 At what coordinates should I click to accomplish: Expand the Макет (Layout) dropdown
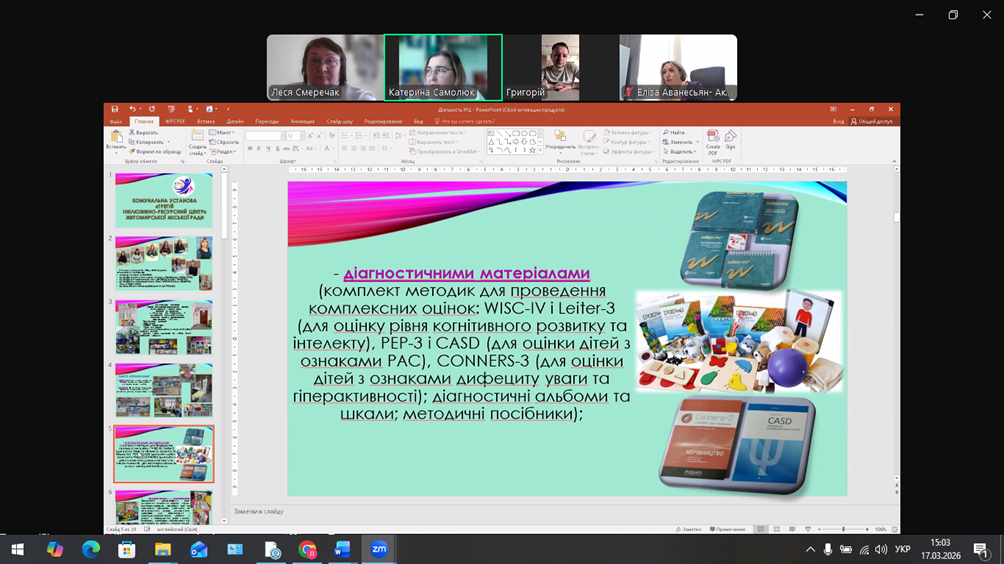coord(222,132)
